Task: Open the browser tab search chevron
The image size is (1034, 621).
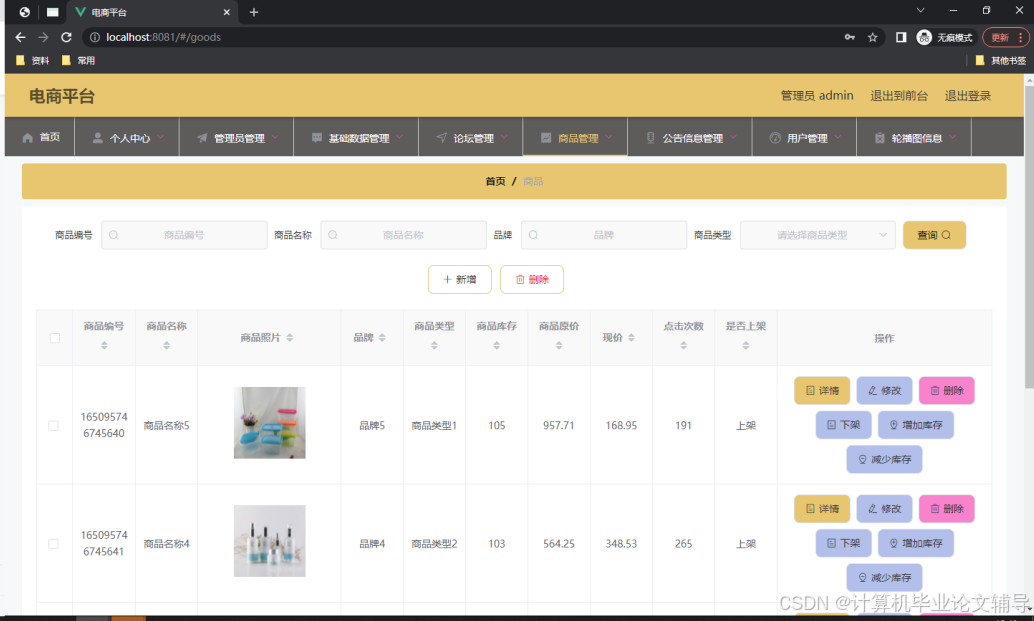Action: coord(921,11)
